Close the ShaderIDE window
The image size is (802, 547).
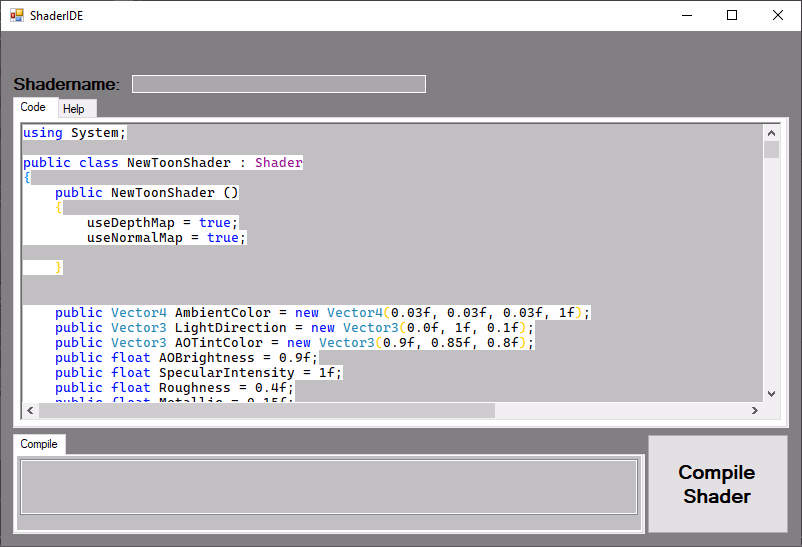click(778, 15)
